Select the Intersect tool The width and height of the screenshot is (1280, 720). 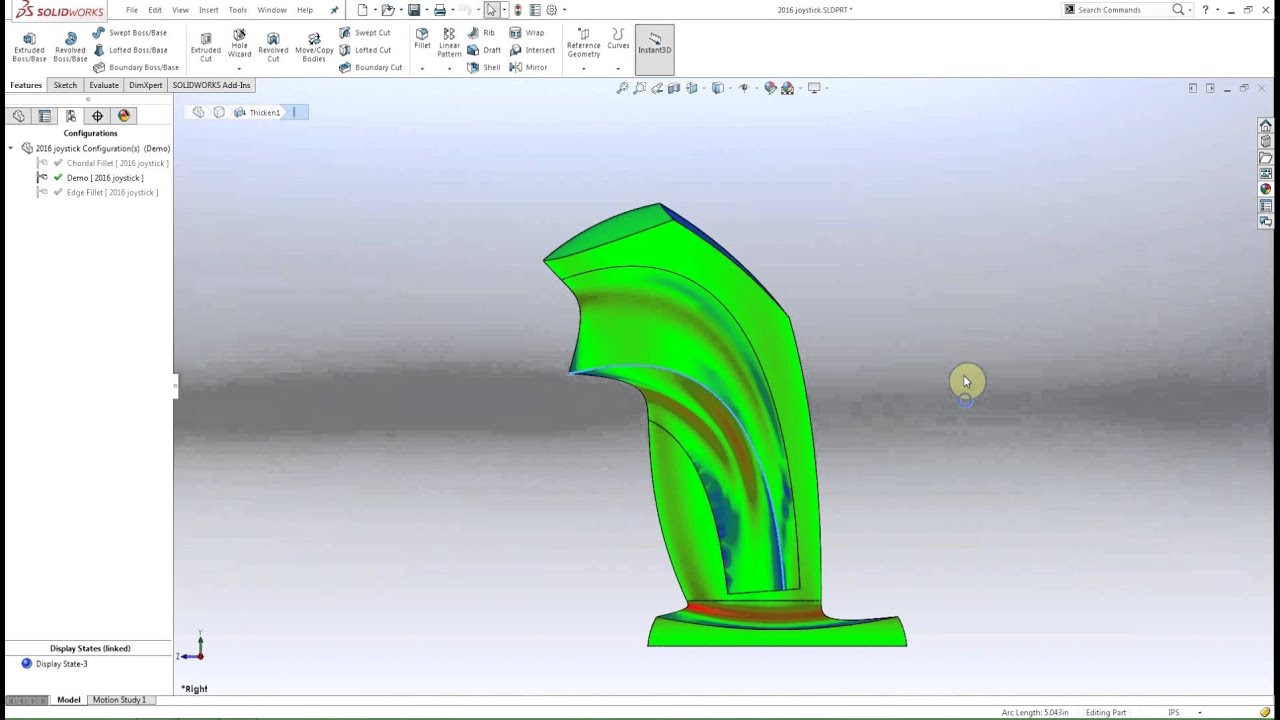point(532,50)
